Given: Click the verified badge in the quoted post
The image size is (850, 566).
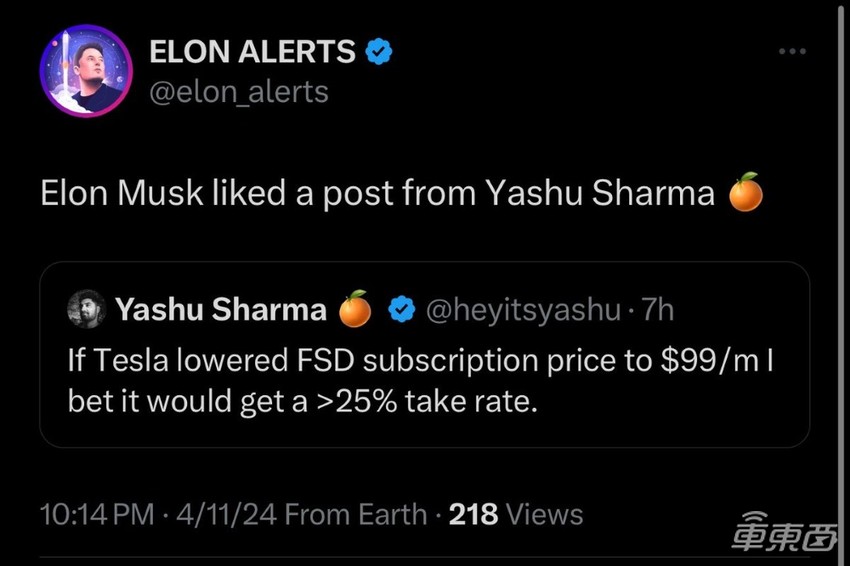Looking at the screenshot, I should [x=402, y=310].
